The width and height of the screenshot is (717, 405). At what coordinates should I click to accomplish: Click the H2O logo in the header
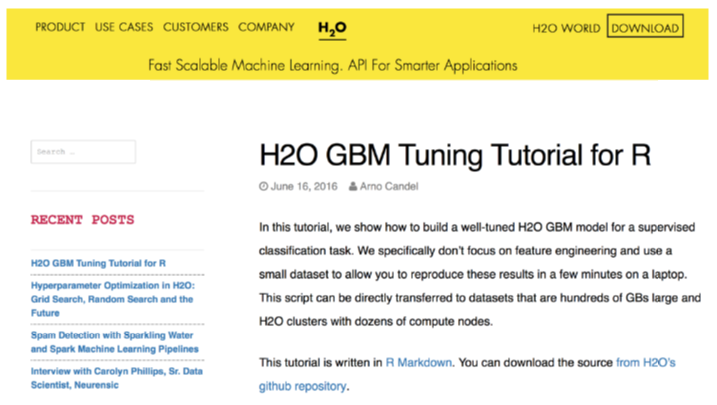332,29
